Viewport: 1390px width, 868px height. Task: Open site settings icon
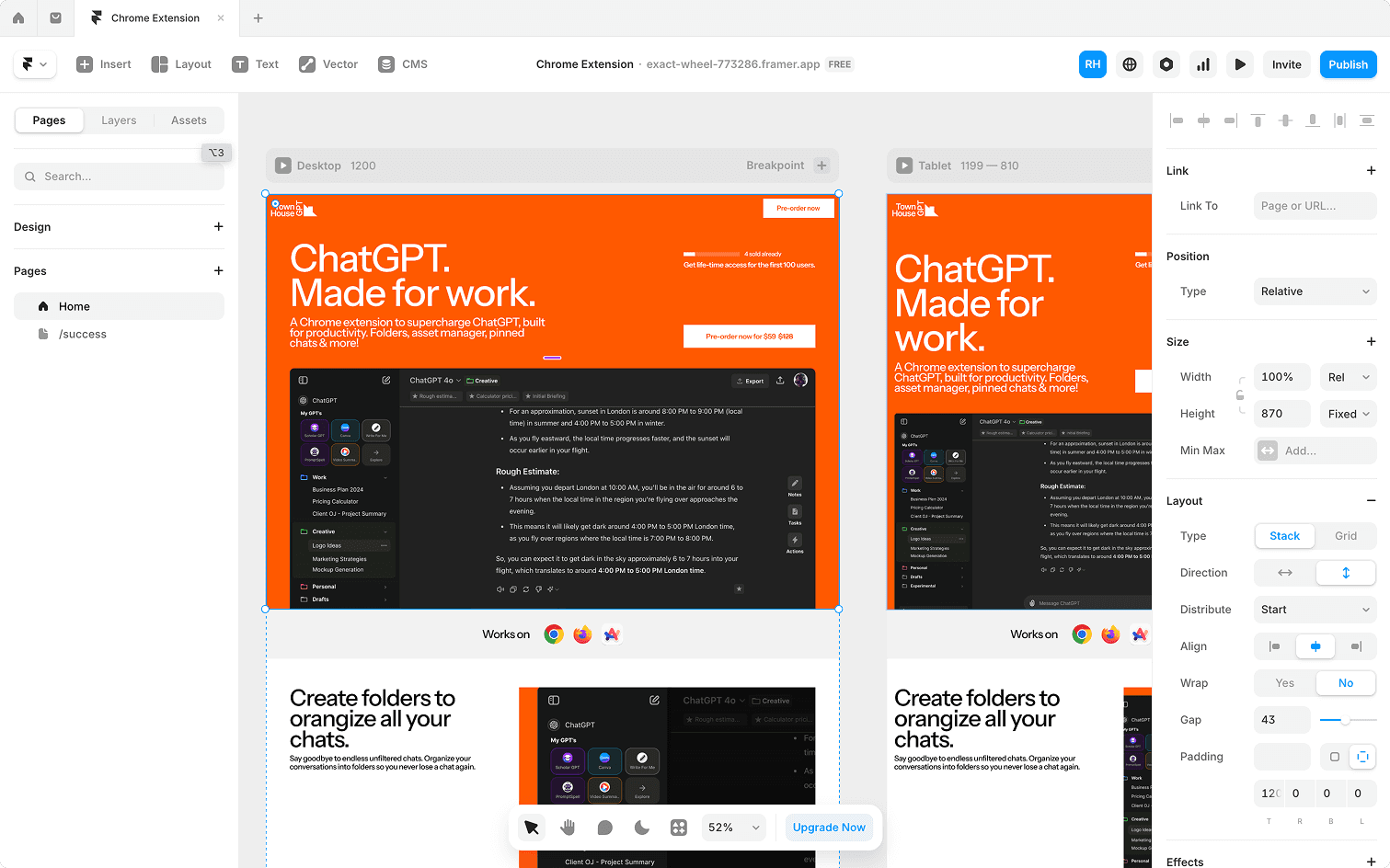[1166, 64]
